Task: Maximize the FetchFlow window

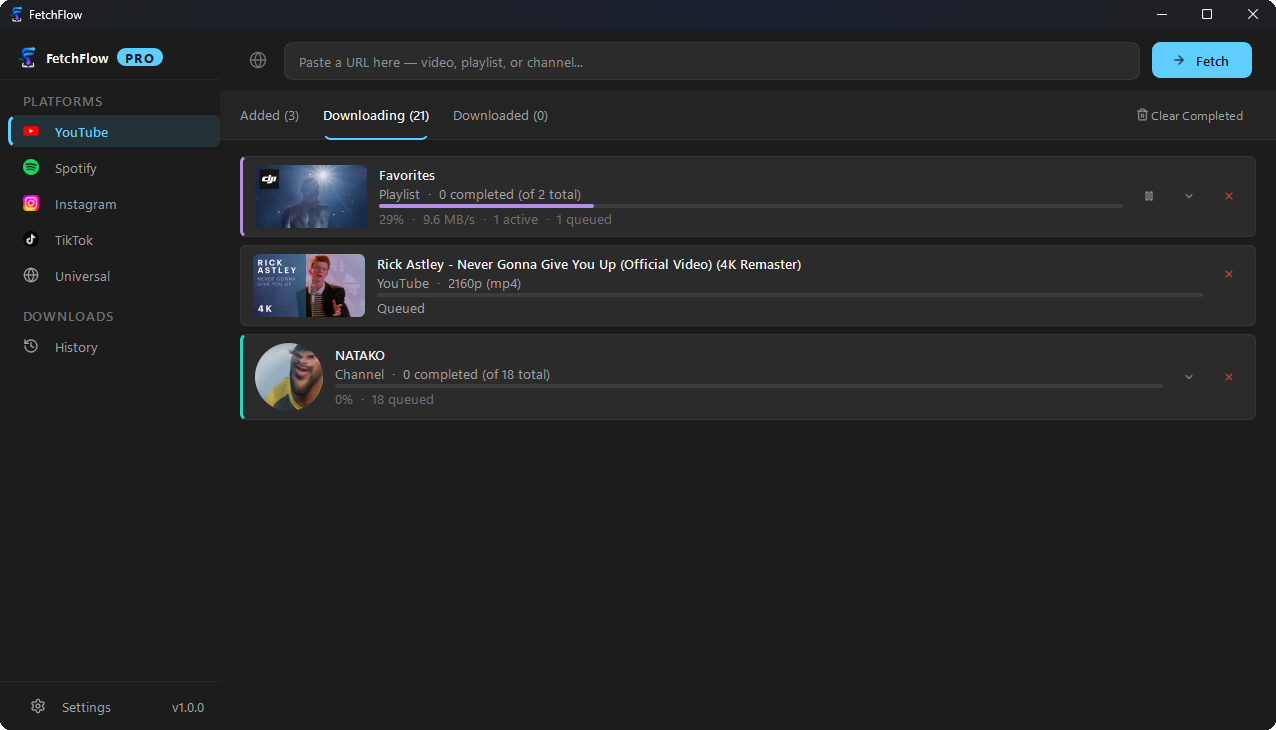Action: tap(1207, 14)
